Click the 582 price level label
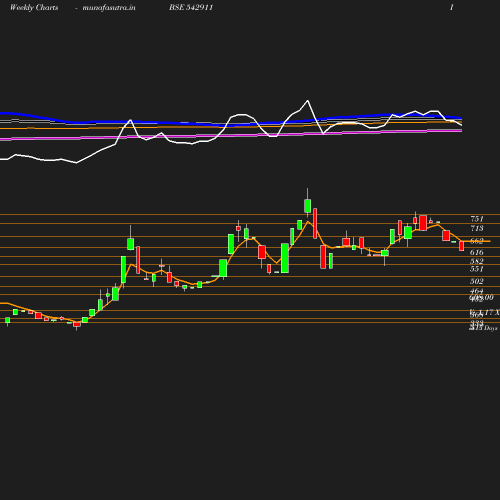500x500 pixels. click(x=477, y=261)
